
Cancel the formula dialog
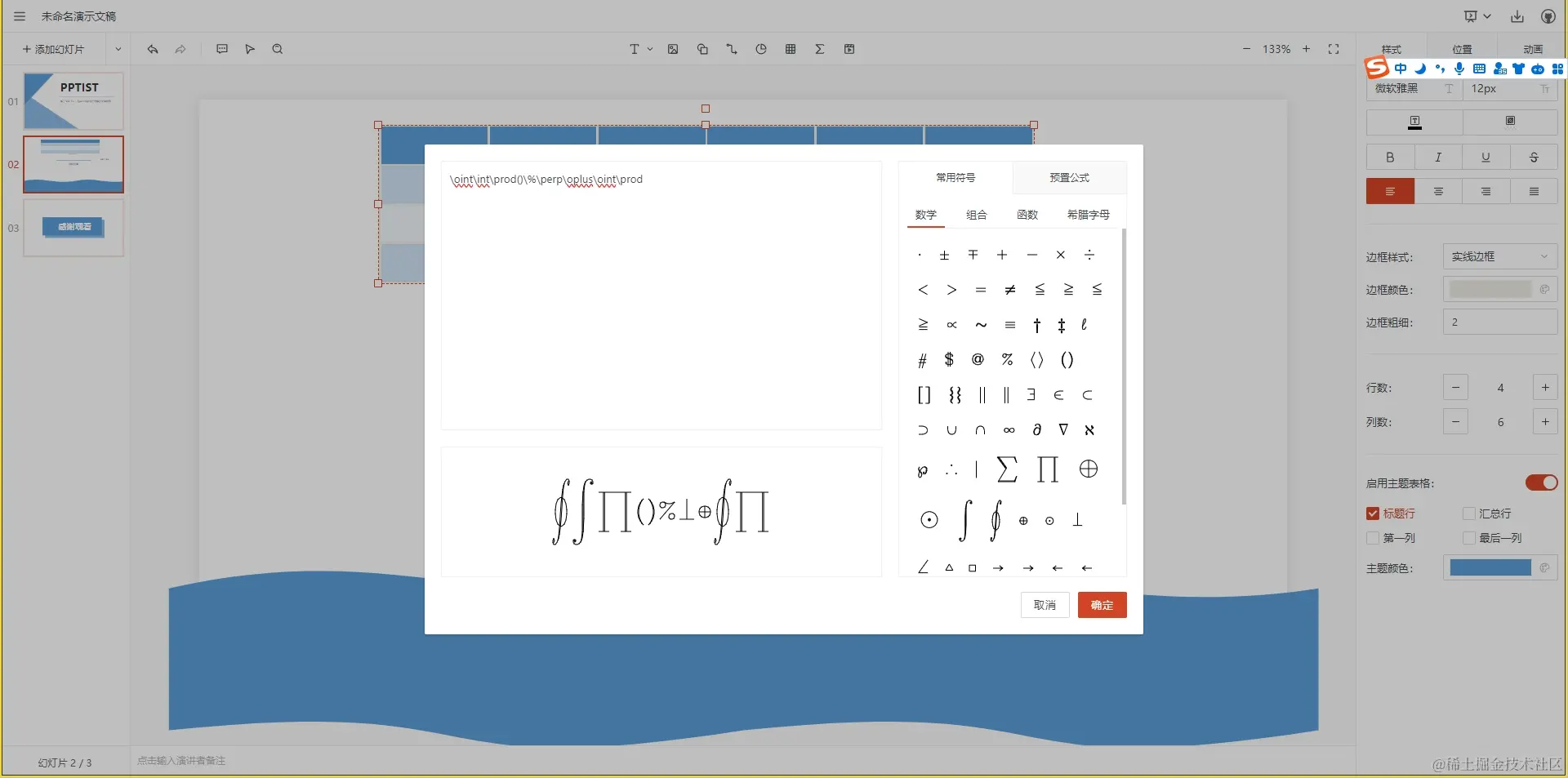tap(1045, 605)
